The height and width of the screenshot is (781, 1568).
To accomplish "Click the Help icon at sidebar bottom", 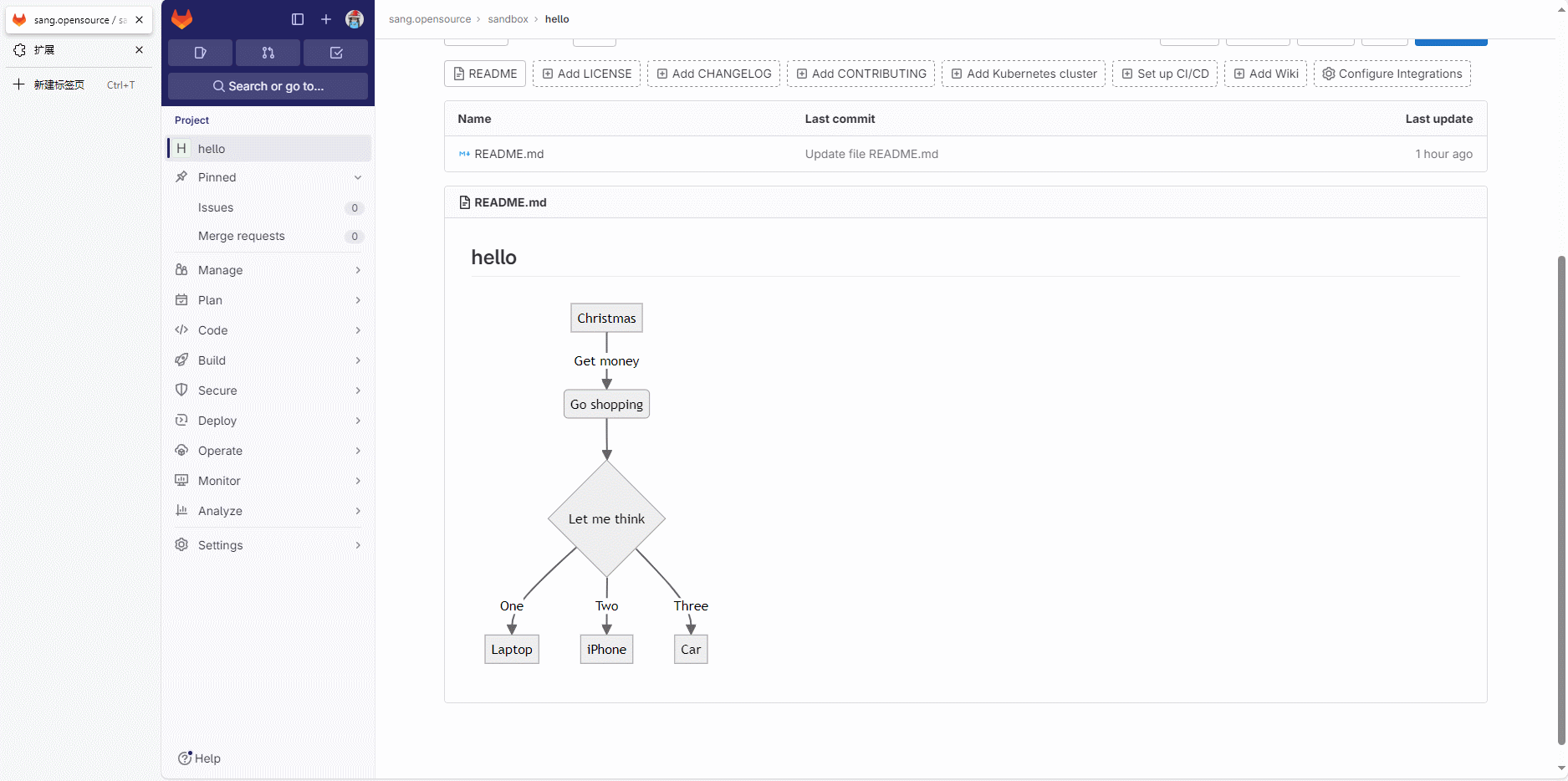I will tap(183, 758).
